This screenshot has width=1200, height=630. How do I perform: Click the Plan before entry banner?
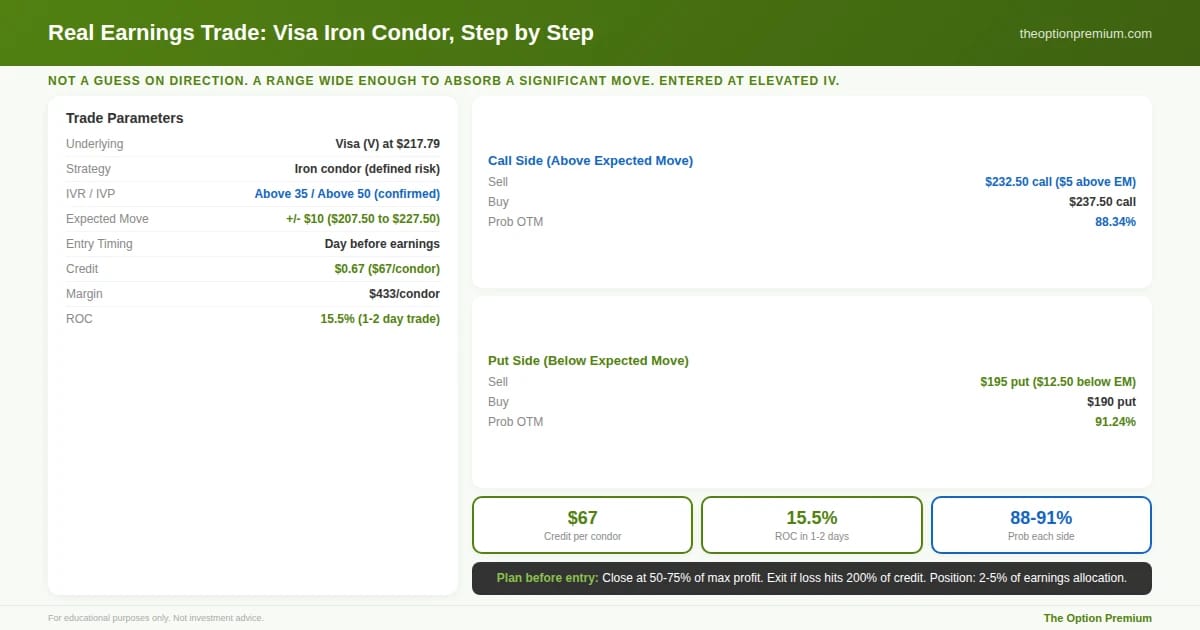811,578
